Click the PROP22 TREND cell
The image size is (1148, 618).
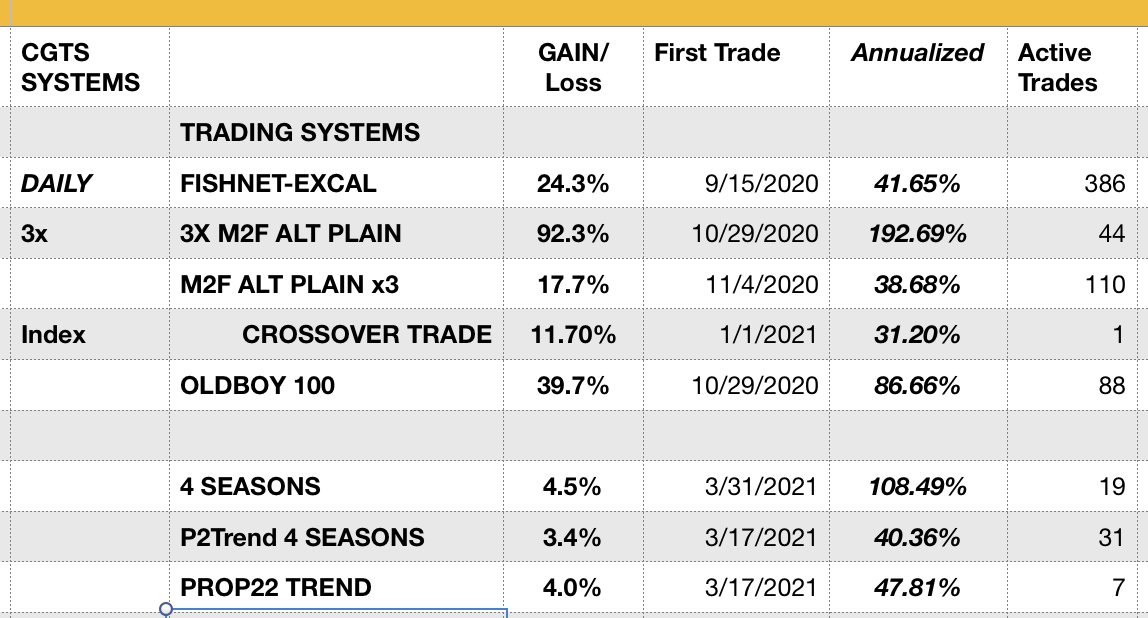[276, 587]
